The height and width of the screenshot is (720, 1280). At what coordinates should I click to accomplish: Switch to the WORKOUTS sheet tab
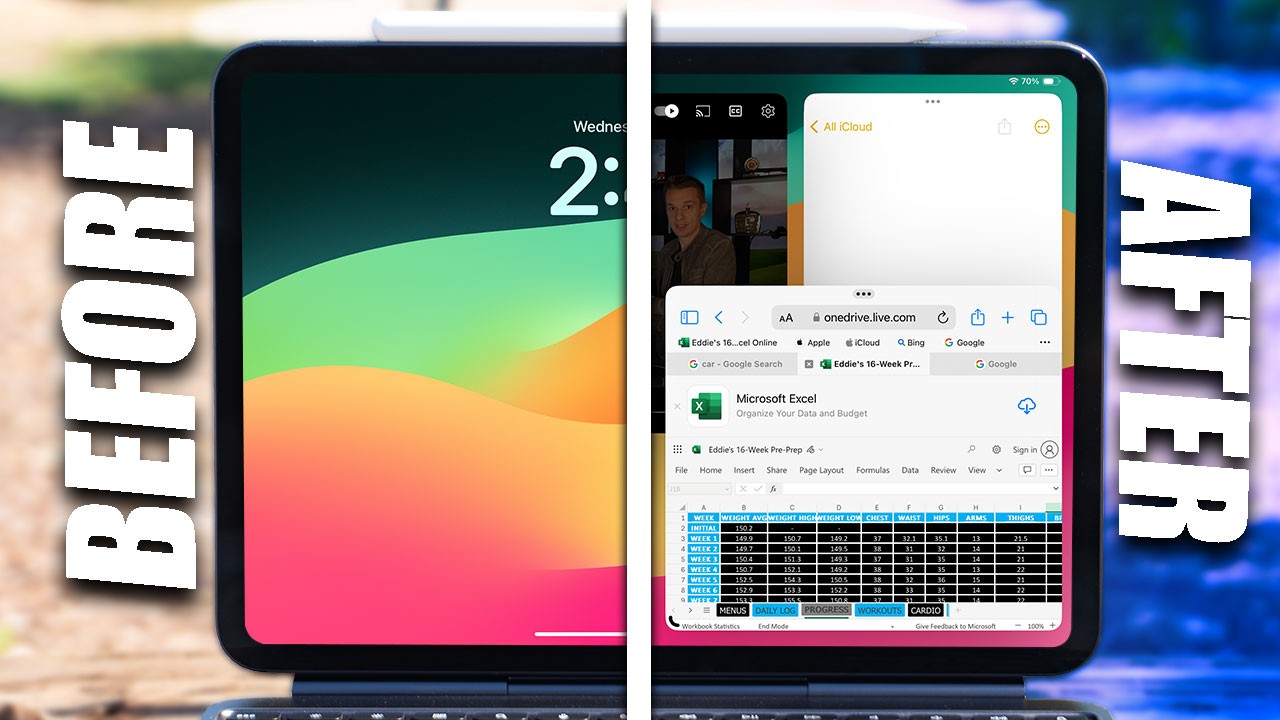[x=880, y=610]
